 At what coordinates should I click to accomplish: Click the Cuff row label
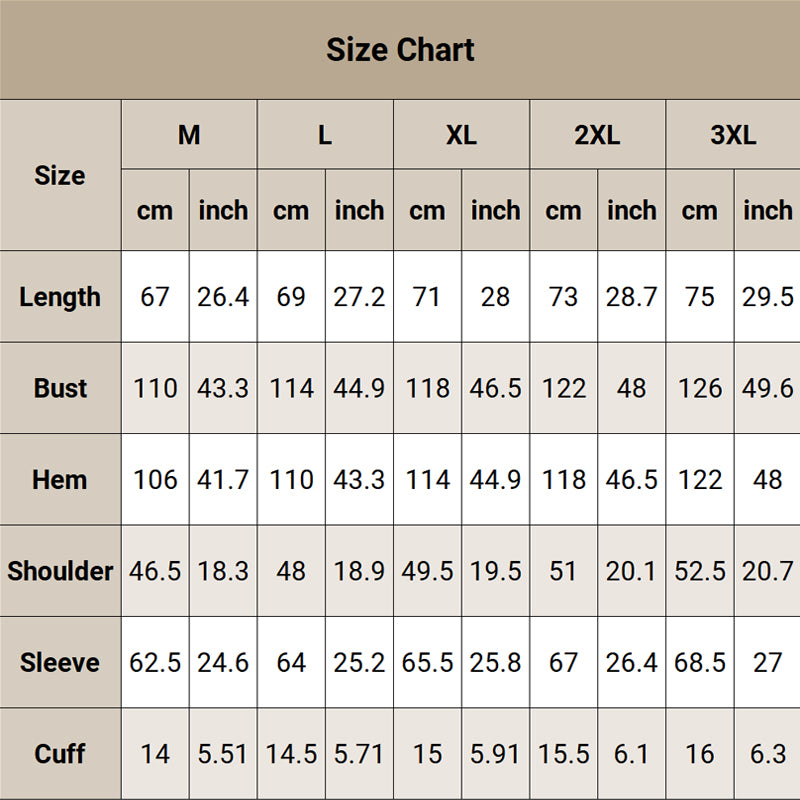(60, 754)
